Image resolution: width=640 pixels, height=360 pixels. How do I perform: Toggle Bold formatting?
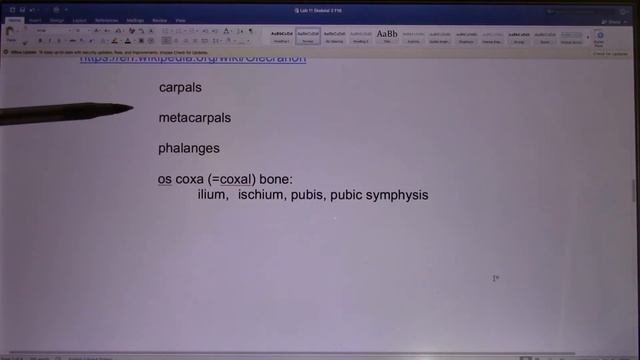tap(40, 41)
